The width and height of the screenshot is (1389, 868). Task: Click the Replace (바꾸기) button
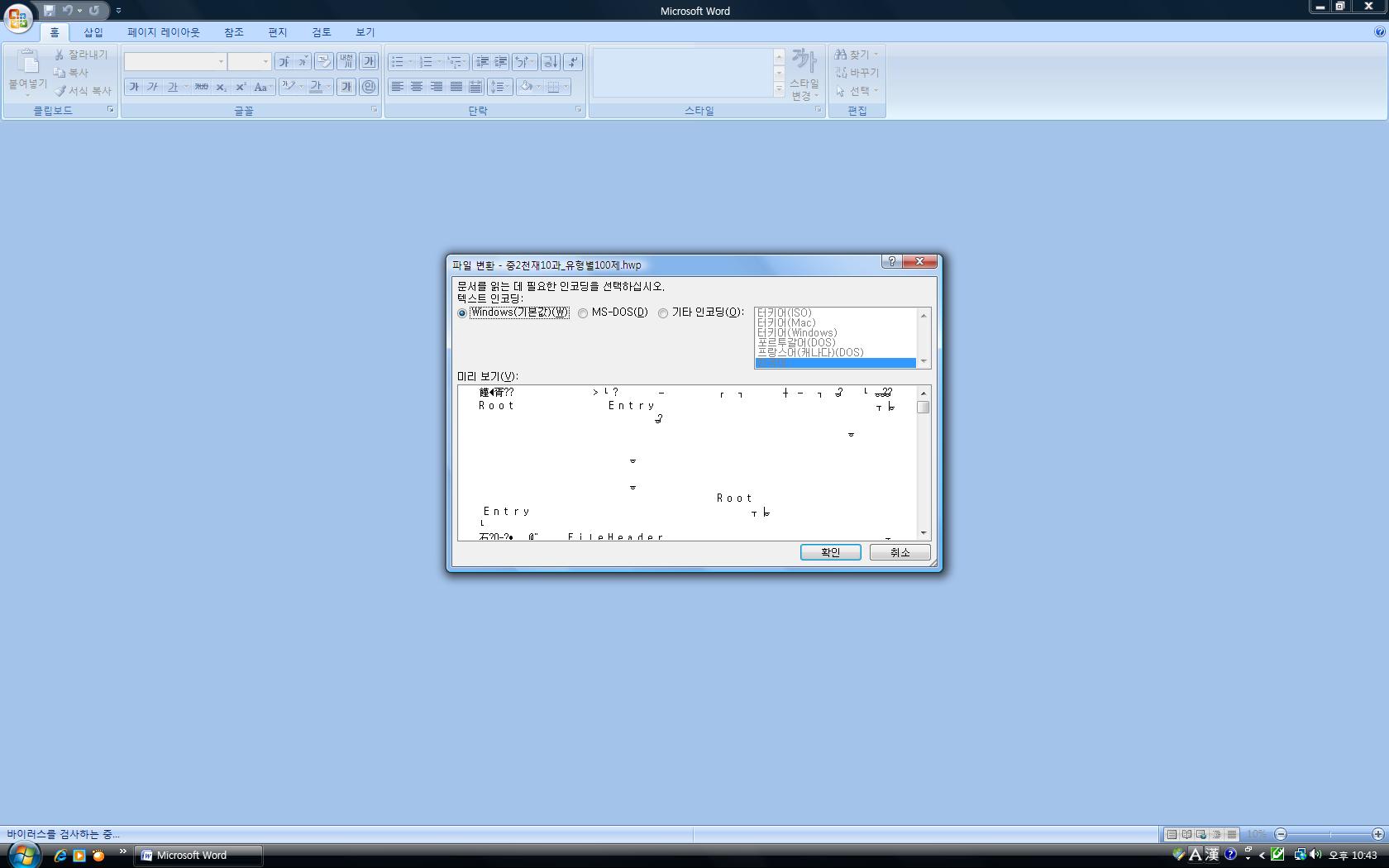click(857, 73)
